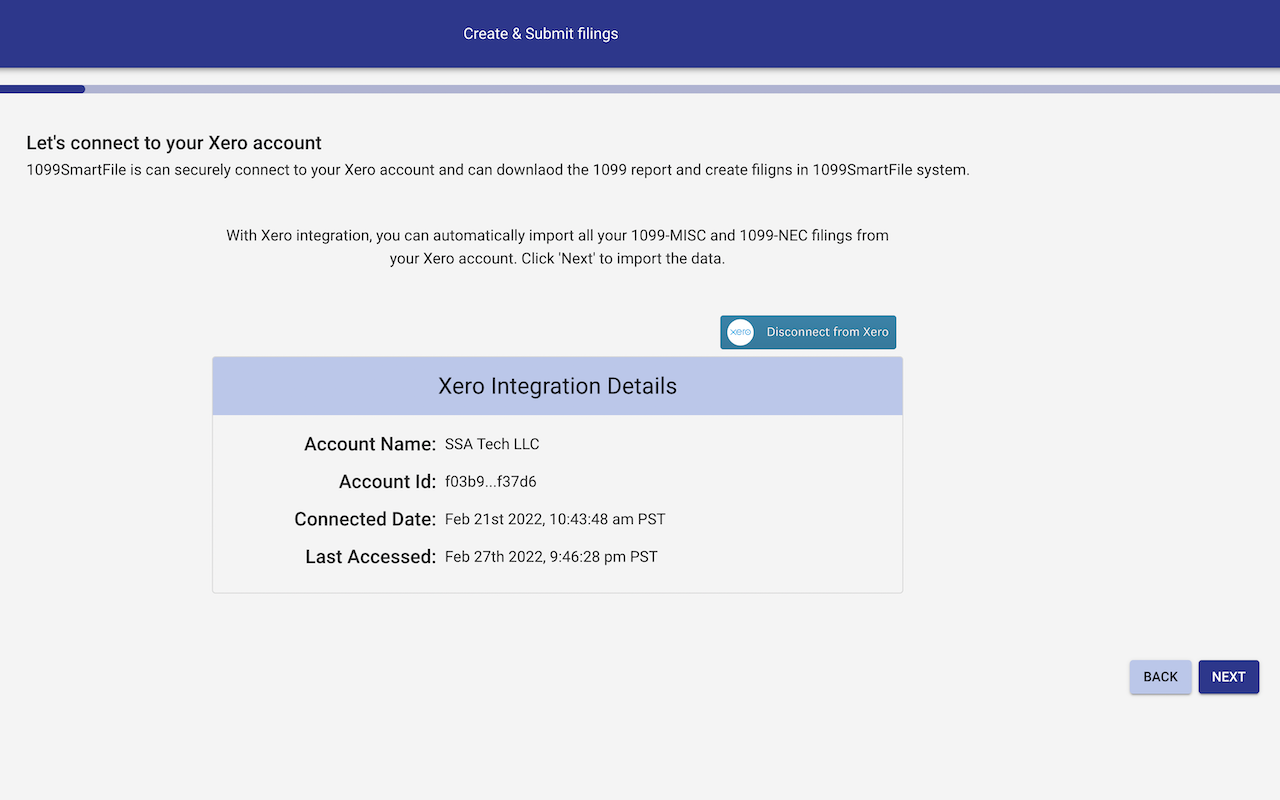
Task: Select the Xero Integration Details heading
Action: [x=557, y=386]
